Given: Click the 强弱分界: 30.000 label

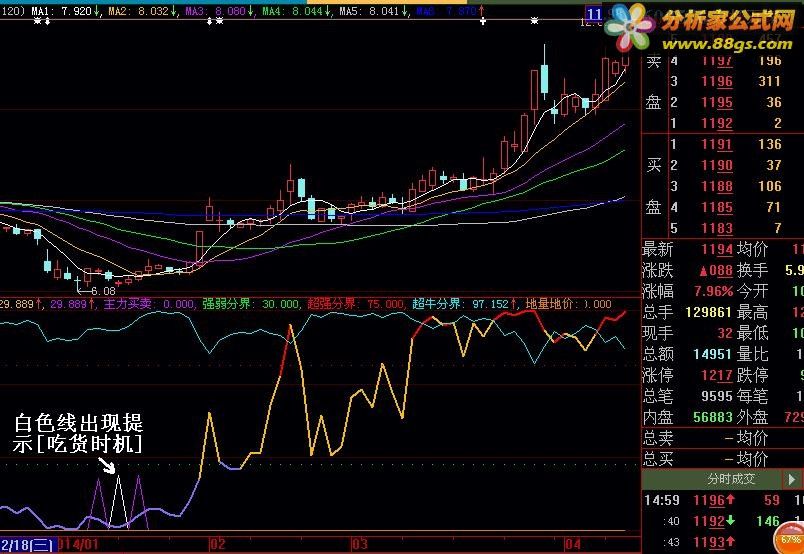Looking at the screenshot, I should 251,304.
